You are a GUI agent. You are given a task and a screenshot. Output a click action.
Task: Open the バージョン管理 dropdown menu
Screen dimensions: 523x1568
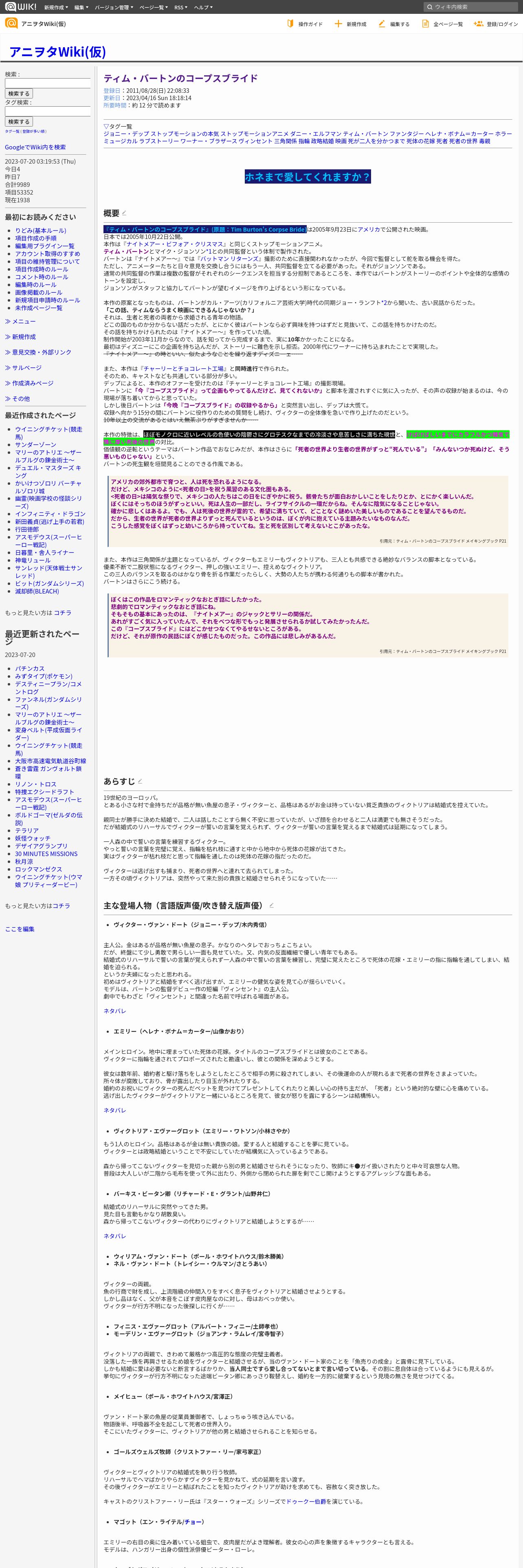[x=114, y=7]
